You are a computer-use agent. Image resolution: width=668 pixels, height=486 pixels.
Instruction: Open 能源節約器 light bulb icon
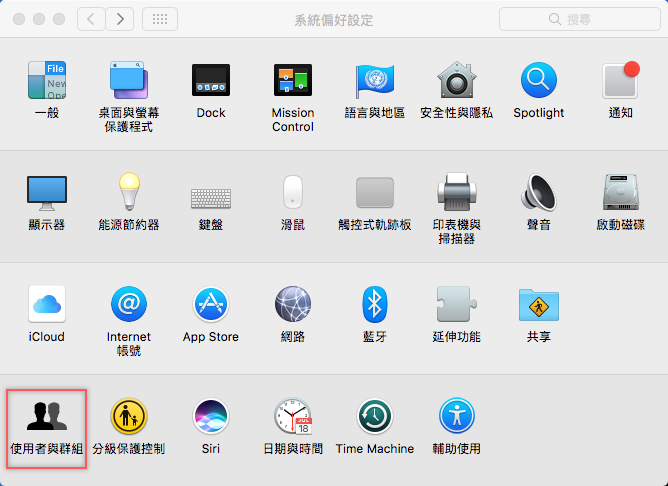coord(129,192)
